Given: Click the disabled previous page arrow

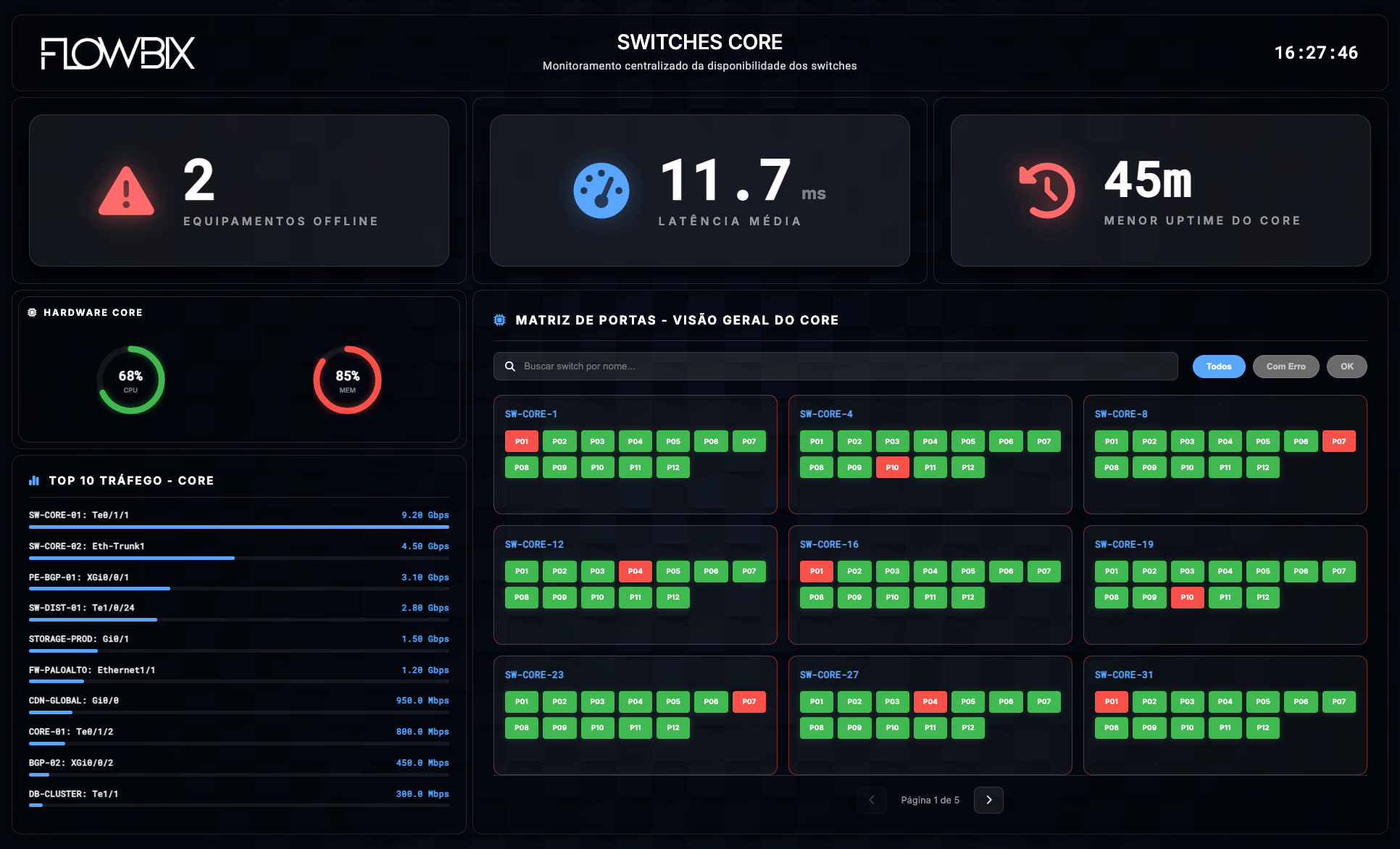Looking at the screenshot, I should point(872,800).
